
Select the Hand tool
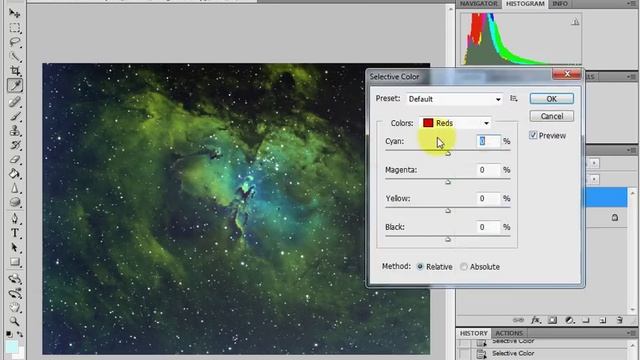click(x=15, y=307)
